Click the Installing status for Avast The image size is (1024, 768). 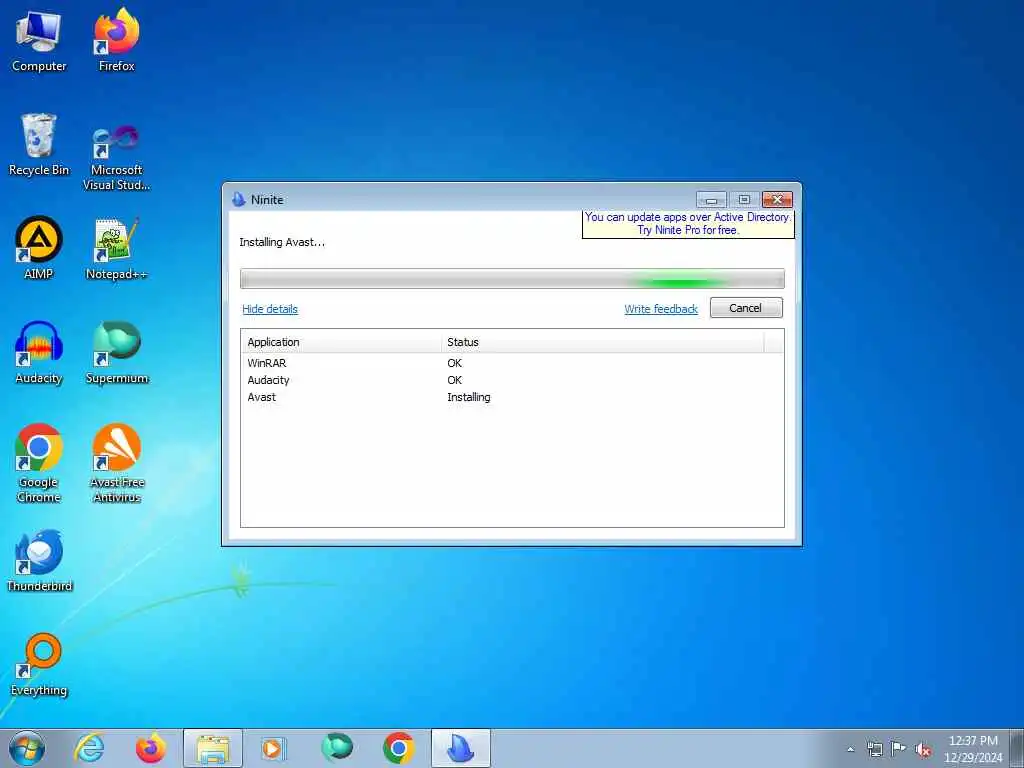point(468,397)
